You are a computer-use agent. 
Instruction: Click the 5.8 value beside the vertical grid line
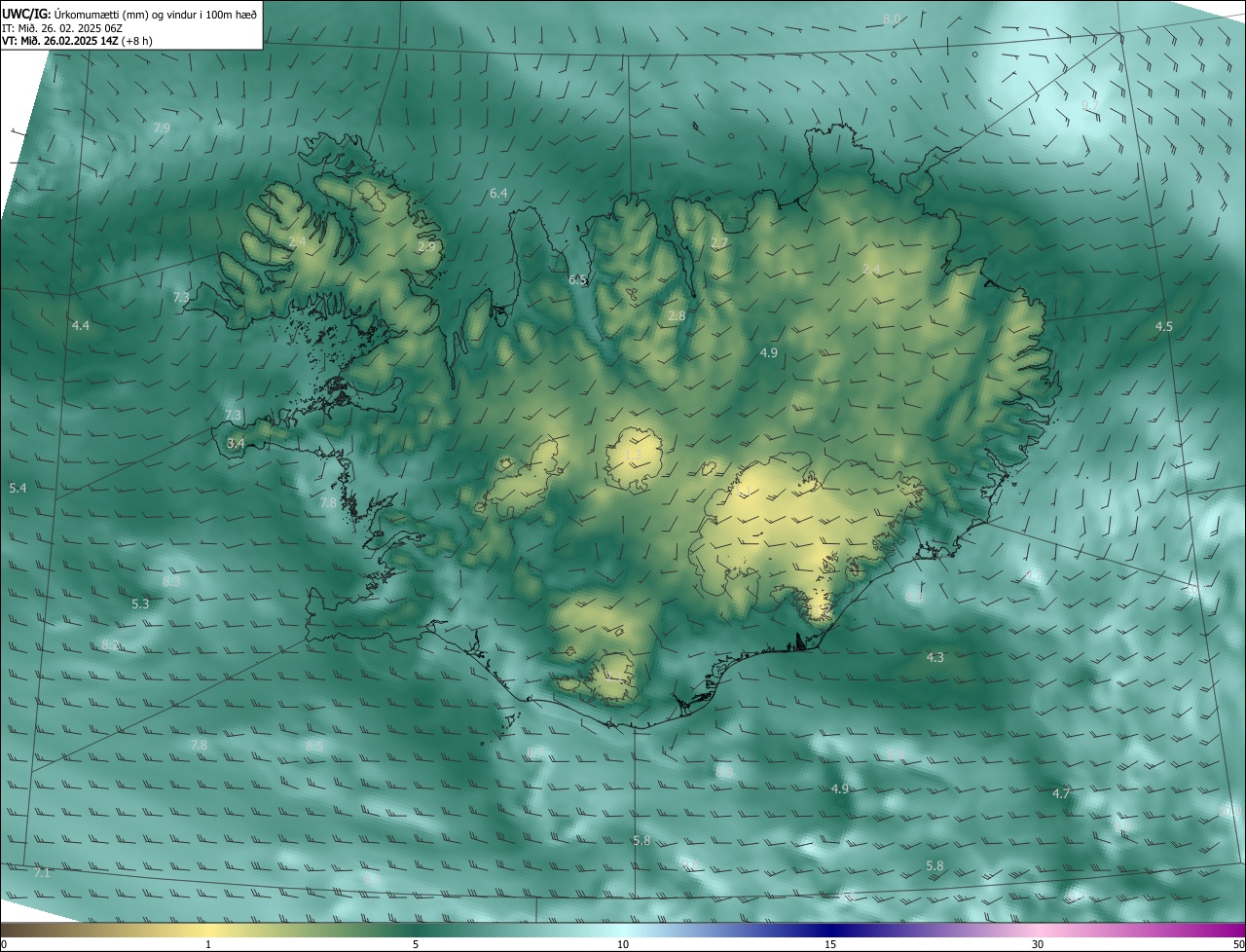pos(641,840)
